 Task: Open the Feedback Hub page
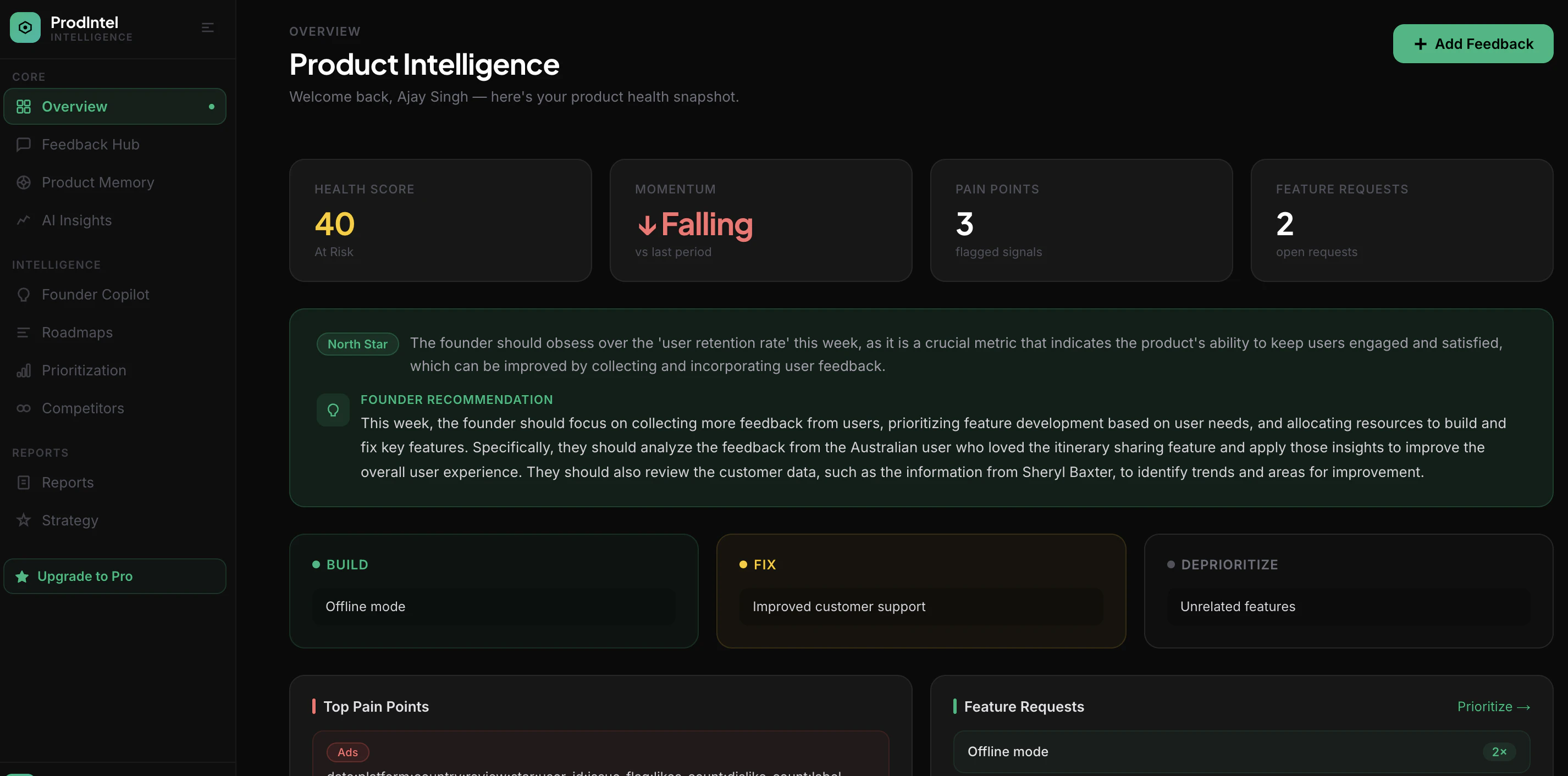pyautogui.click(x=115, y=144)
